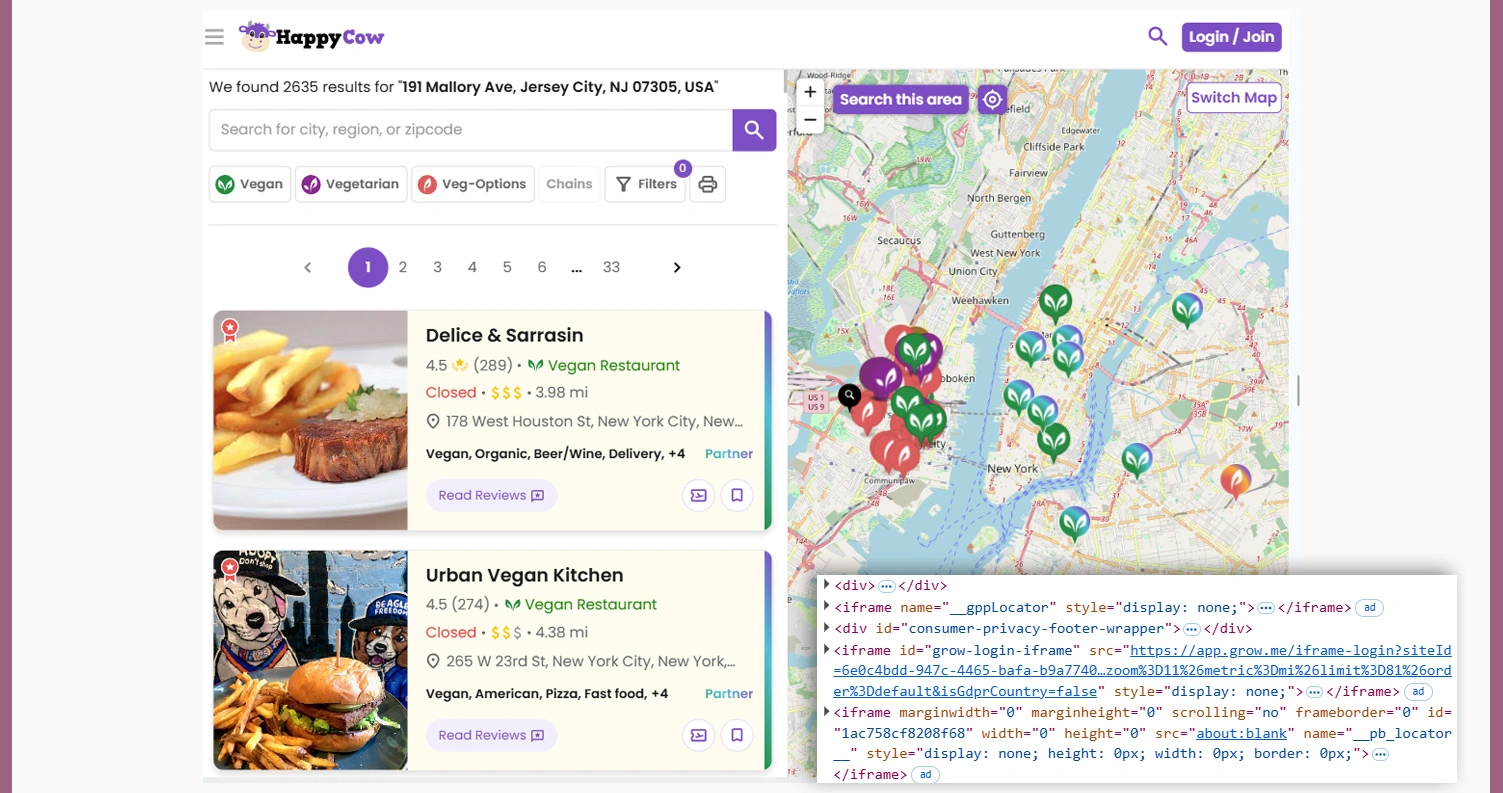
Task: Open the hamburger menu next to HappyCow logo
Action: (214, 37)
